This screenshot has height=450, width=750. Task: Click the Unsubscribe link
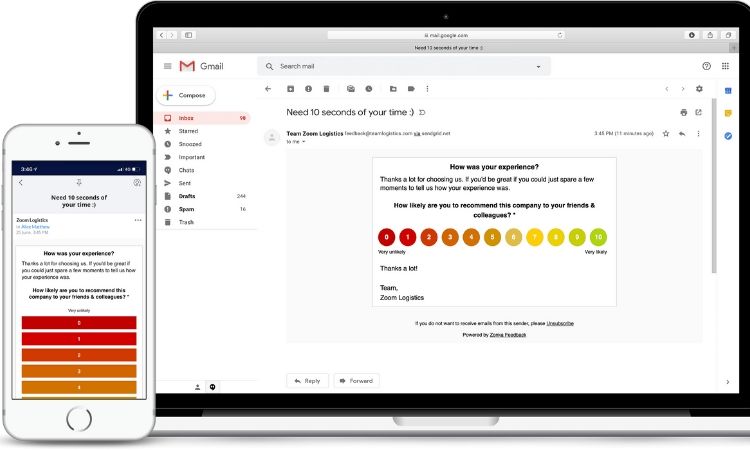tap(560, 324)
